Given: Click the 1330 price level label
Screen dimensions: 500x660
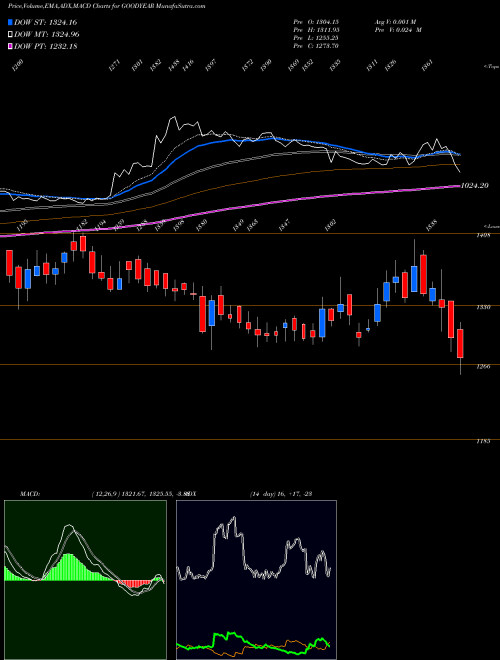Looking at the screenshot, I should tap(483, 308).
